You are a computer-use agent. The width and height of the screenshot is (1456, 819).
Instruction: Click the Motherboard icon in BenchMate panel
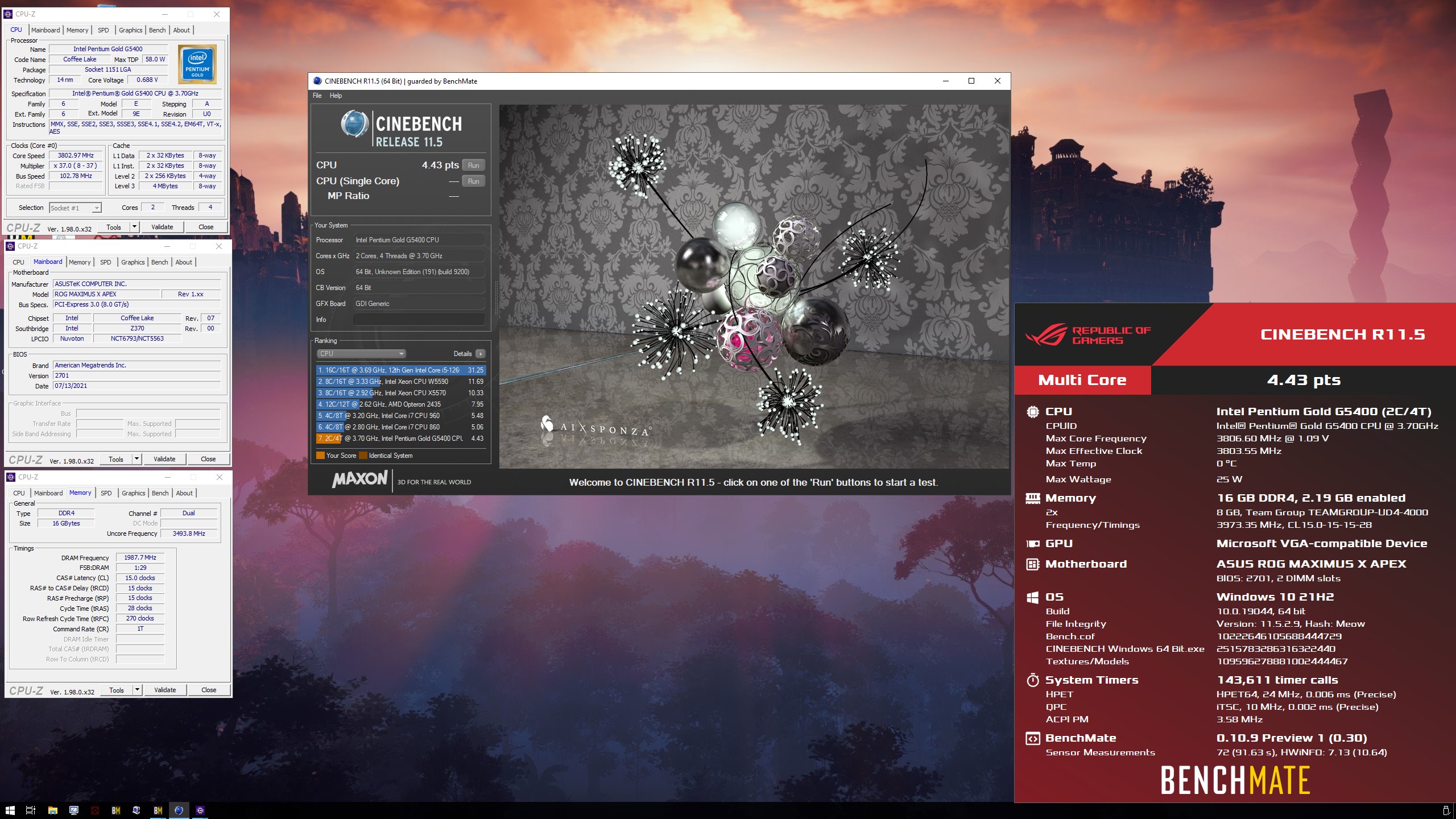1033,564
